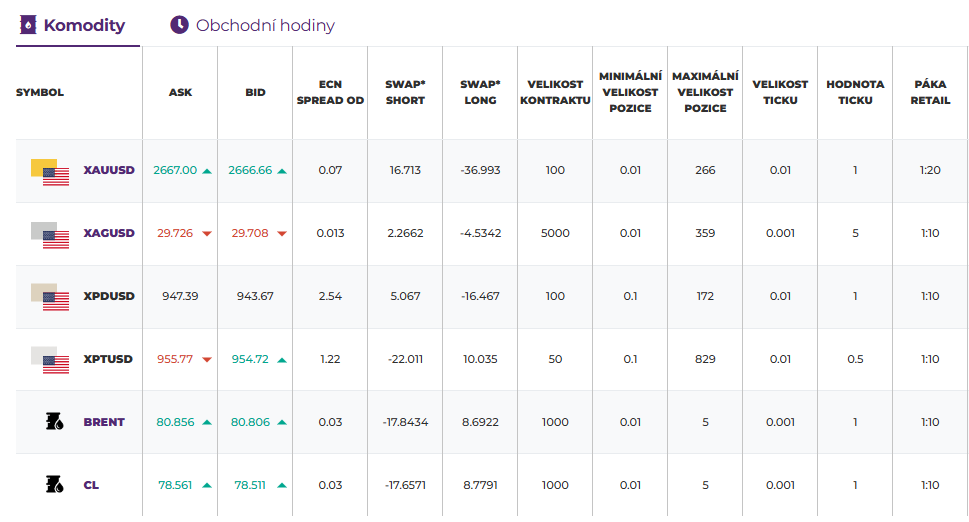Click the XAGUSD silver flag icon
This screenshot has height=522, width=969.
click(x=50, y=234)
